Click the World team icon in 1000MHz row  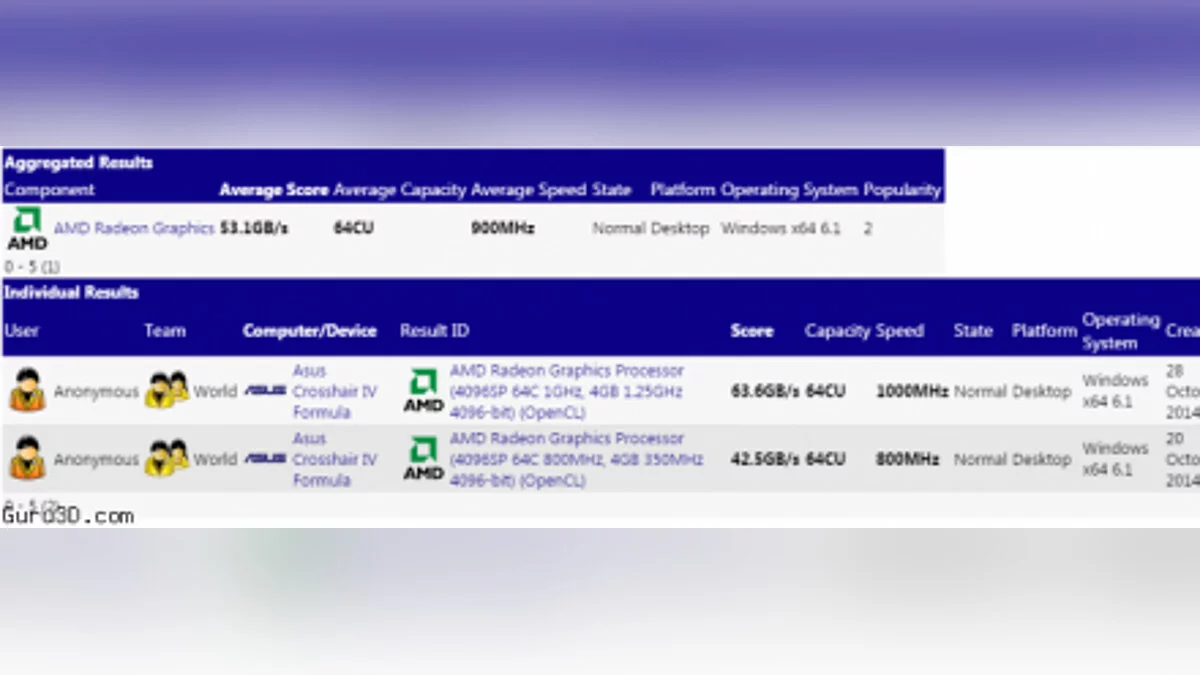pyautogui.click(x=167, y=390)
